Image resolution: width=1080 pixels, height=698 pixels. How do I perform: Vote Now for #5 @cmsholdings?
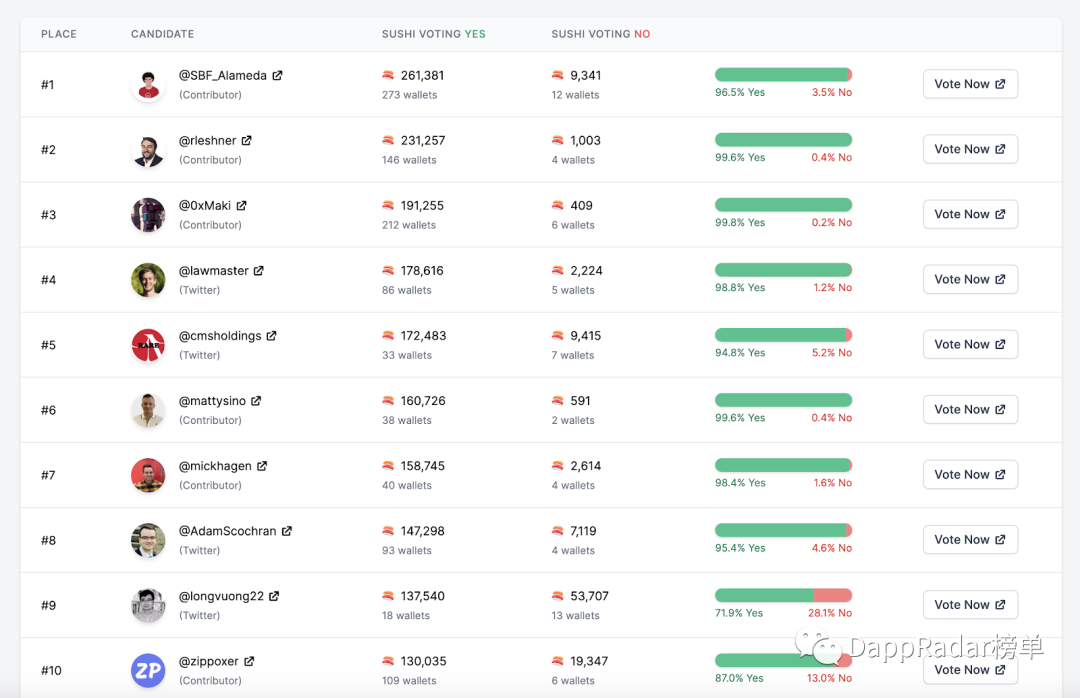970,345
